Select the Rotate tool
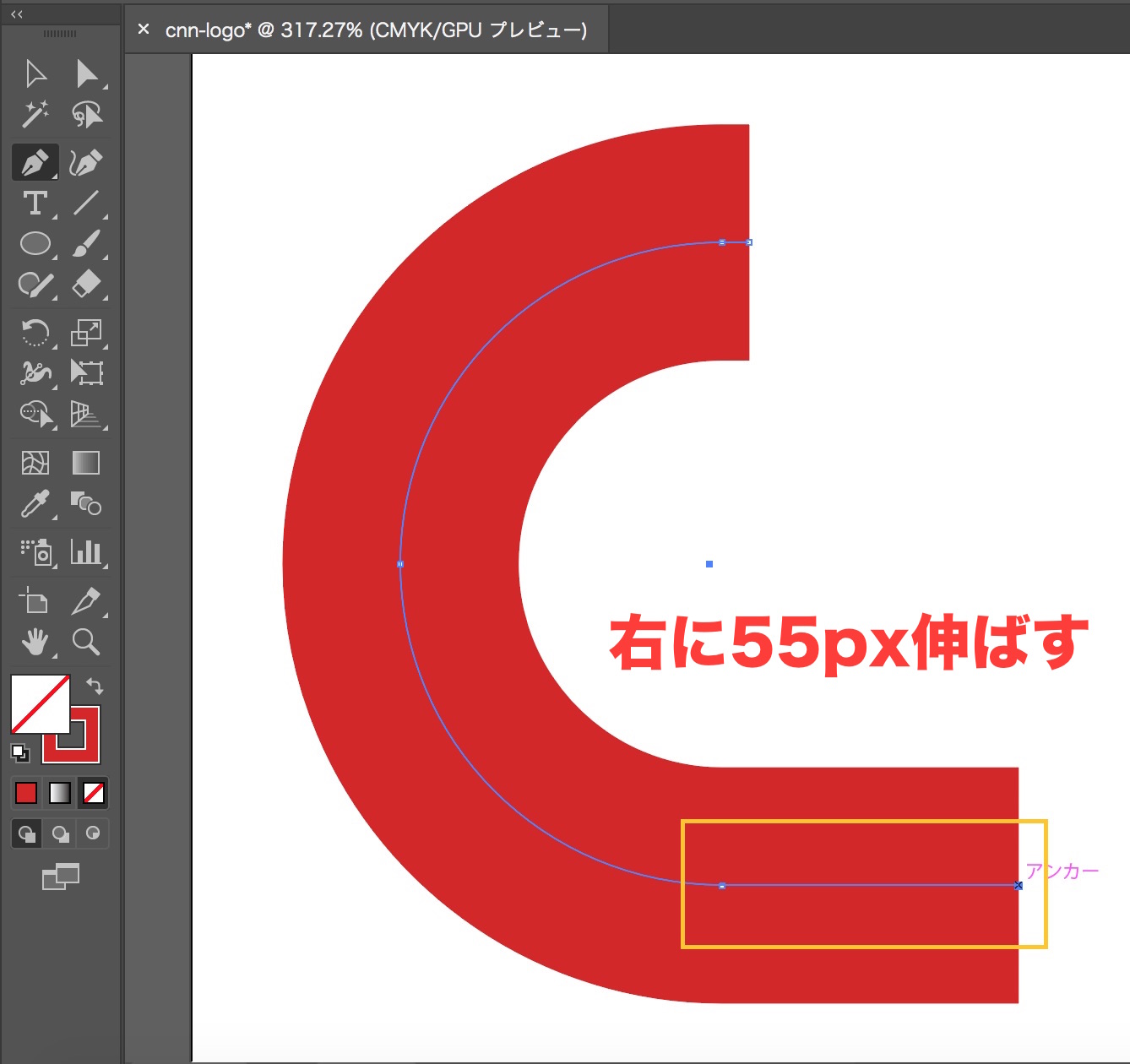This screenshot has height=1064, width=1130. 35,333
